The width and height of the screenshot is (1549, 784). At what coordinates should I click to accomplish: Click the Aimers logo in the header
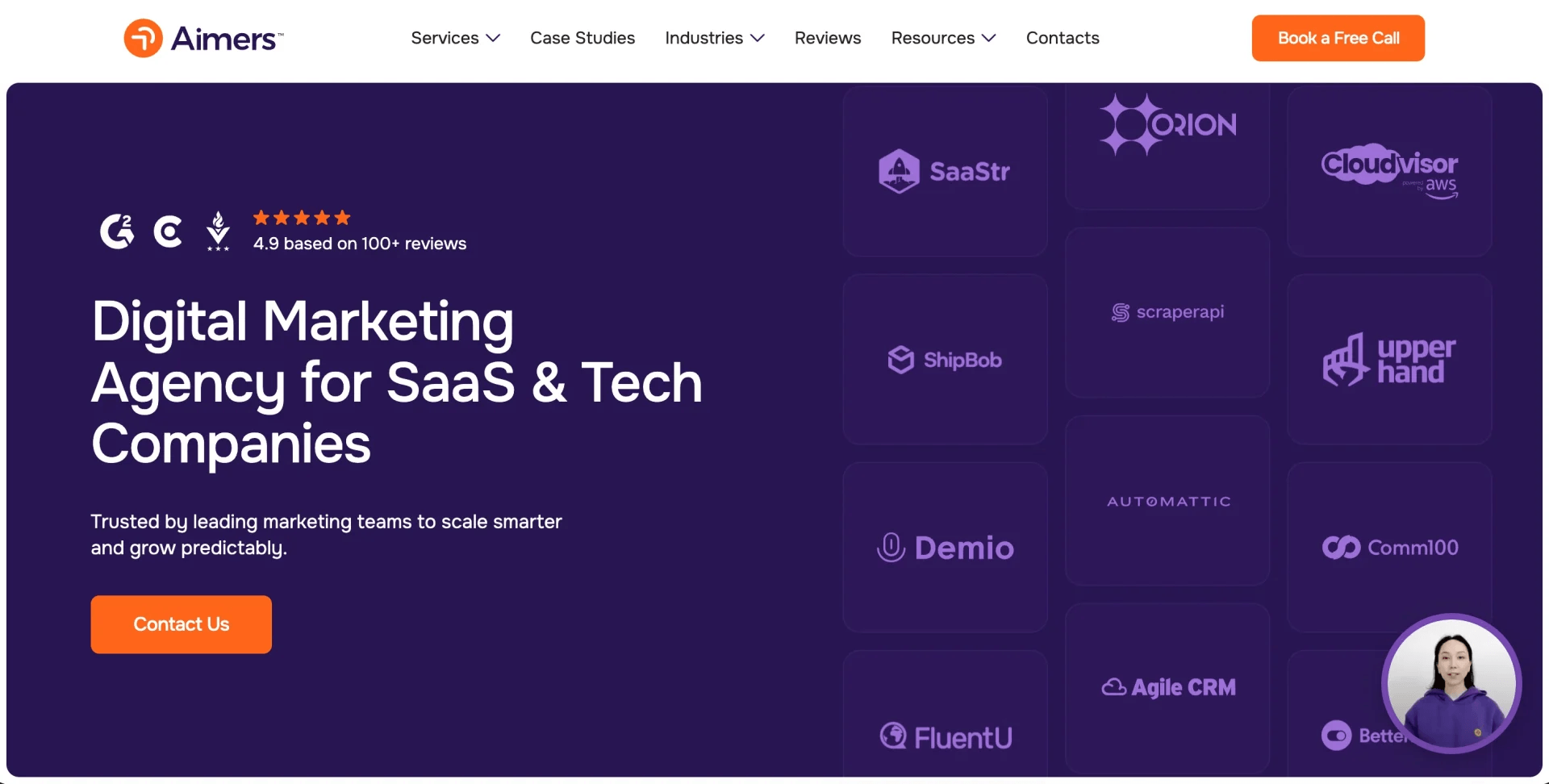[x=203, y=38]
